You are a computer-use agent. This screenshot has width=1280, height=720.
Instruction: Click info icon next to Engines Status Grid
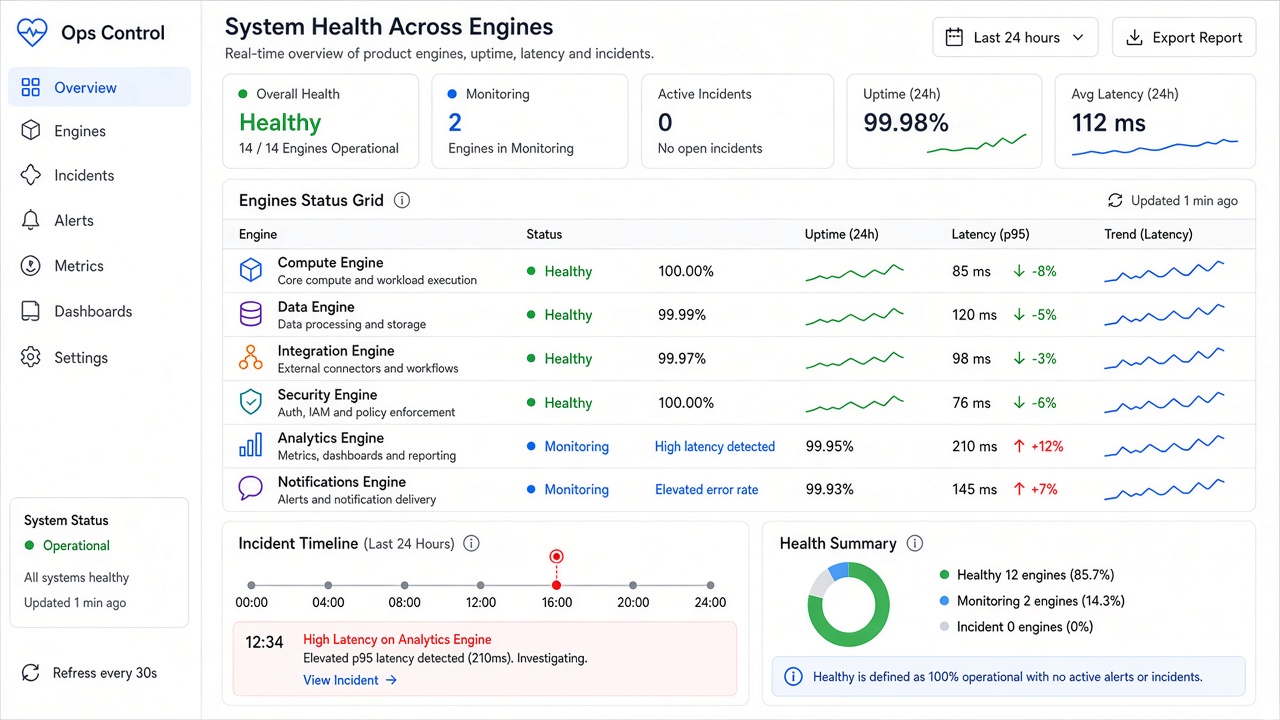[x=402, y=200]
